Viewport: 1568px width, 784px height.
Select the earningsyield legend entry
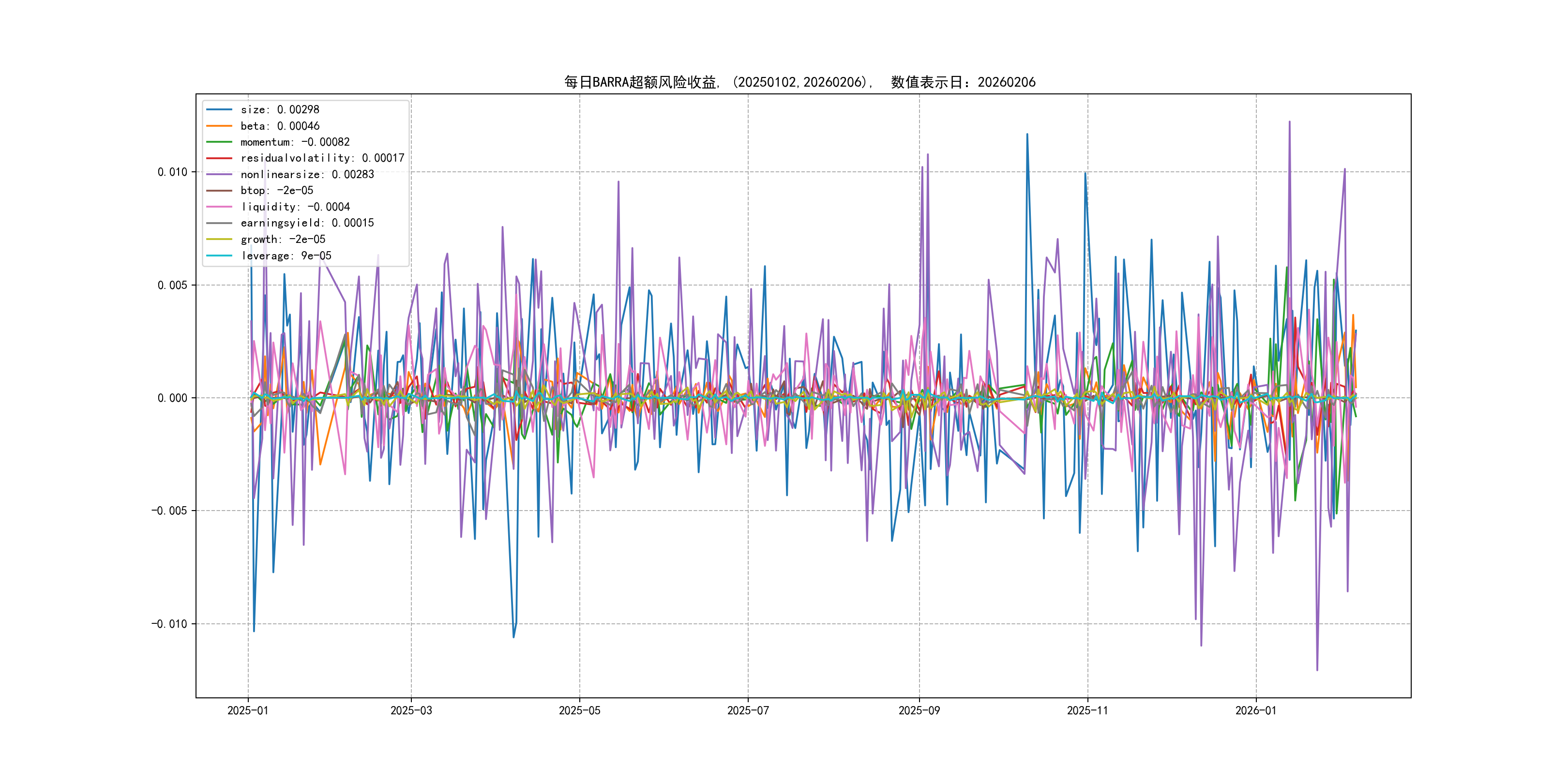click(x=307, y=224)
